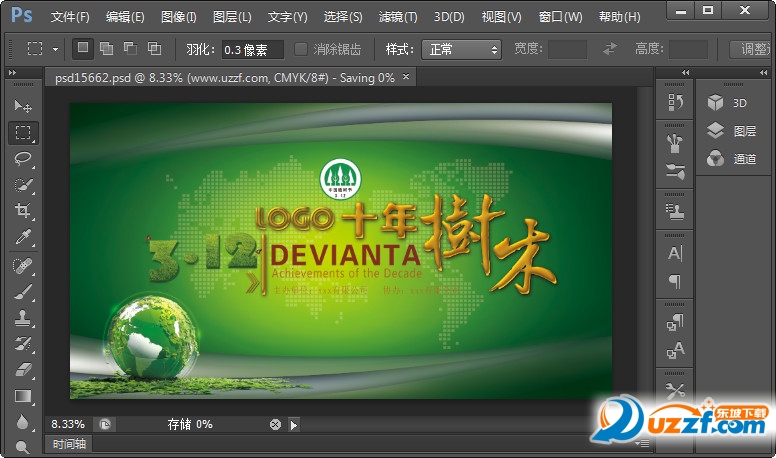Open the 文件(F) menu

[70, 17]
